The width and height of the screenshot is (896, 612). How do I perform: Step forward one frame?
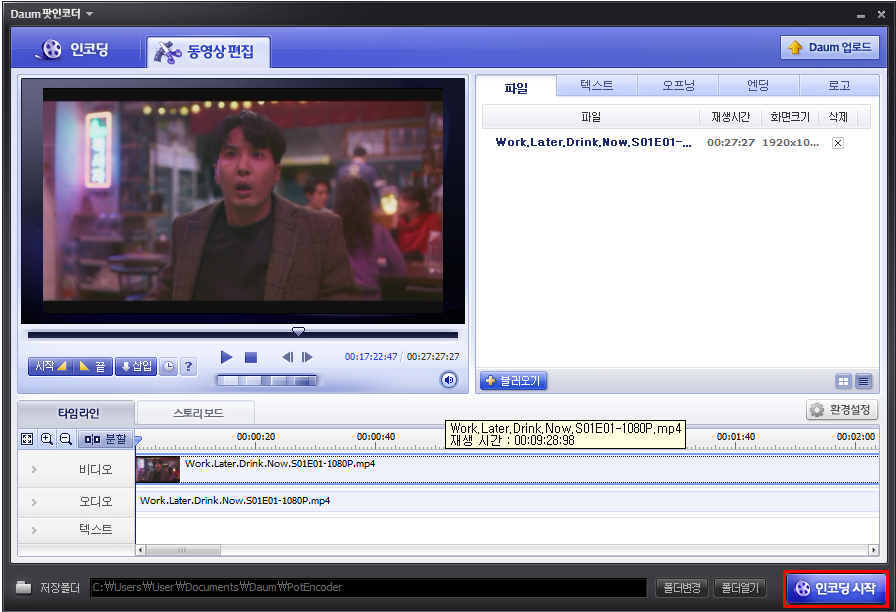point(307,357)
